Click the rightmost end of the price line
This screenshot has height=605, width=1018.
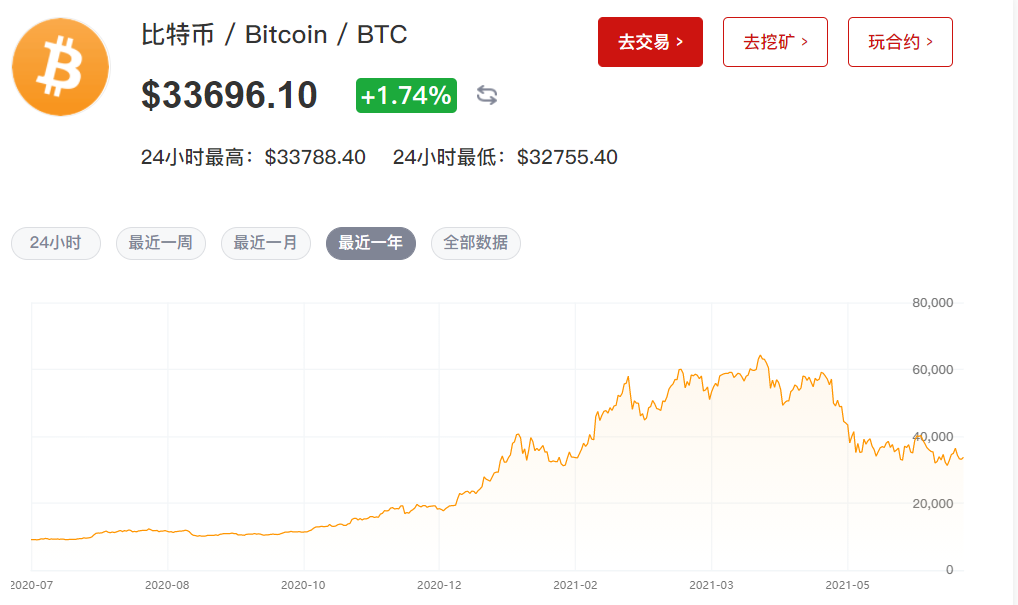(962, 458)
